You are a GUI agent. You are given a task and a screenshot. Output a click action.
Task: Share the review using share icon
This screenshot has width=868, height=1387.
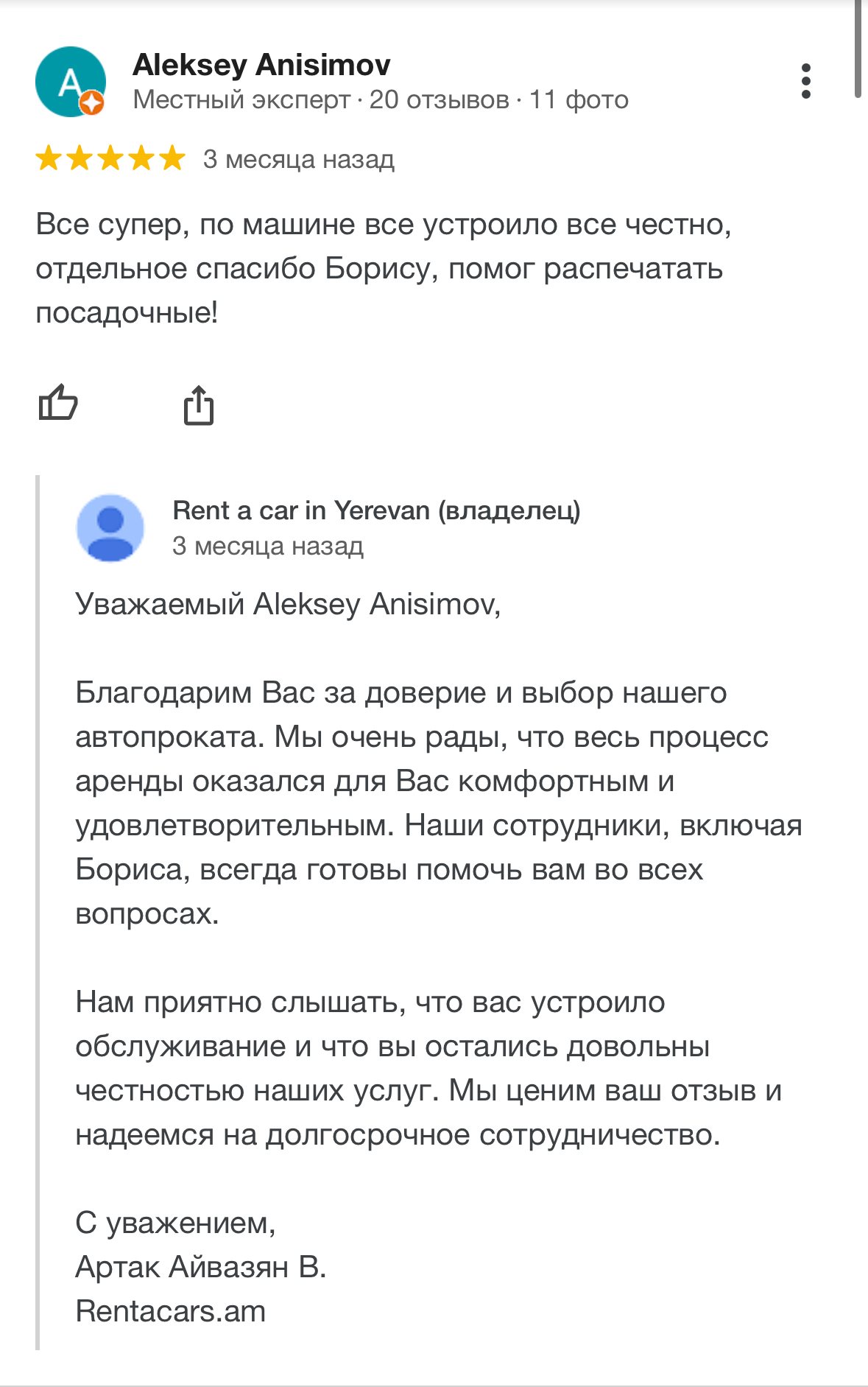click(199, 404)
